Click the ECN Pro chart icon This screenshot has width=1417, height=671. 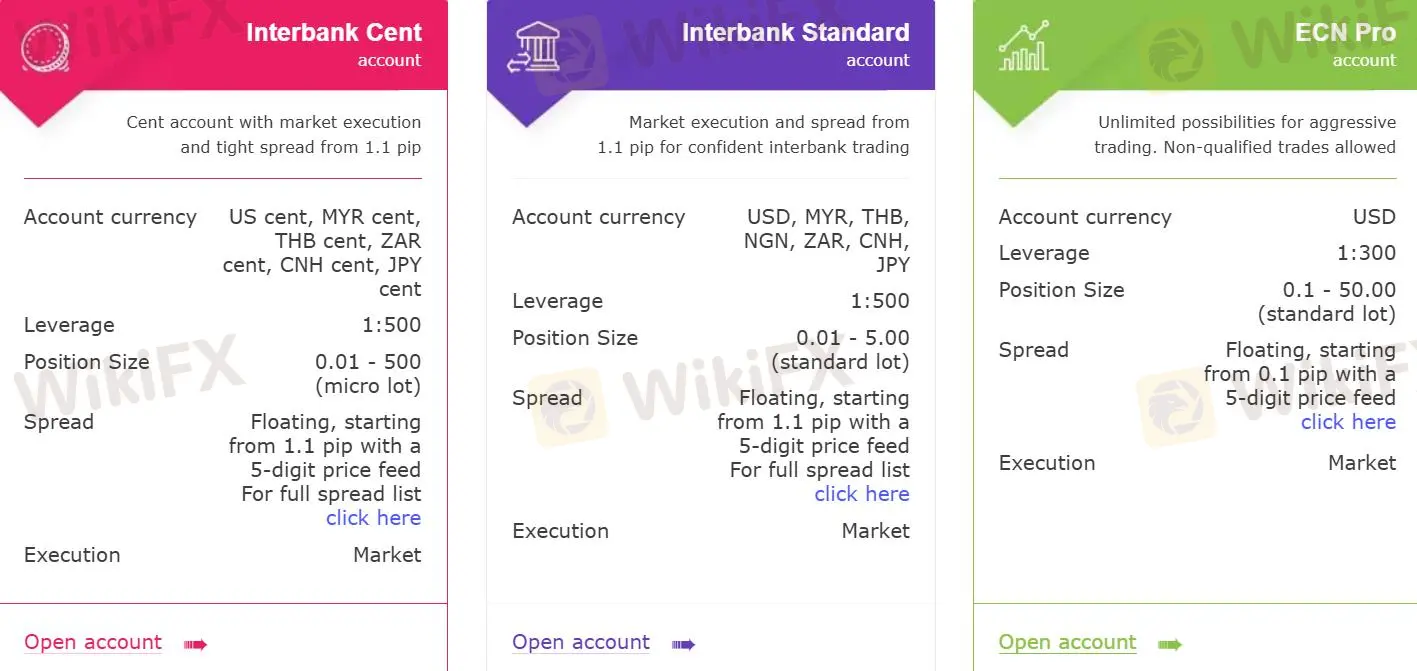tap(1023, 46)
